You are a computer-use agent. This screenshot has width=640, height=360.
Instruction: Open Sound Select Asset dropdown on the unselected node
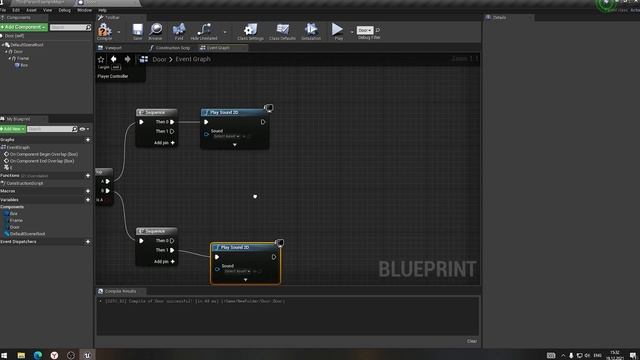[x=227, y=136]
